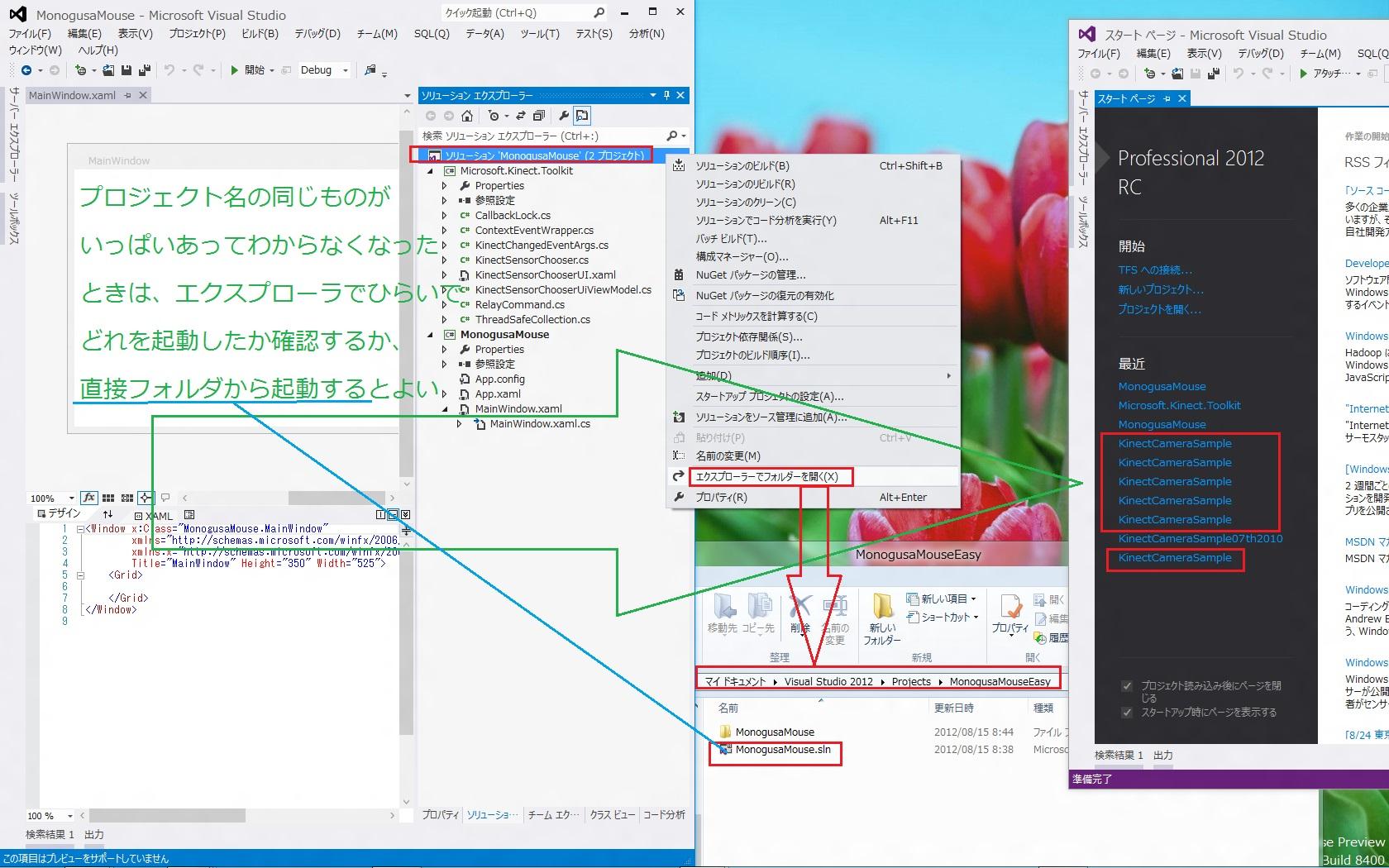The height and width of the screenshot is (868, 1389).
Task: Click the プロジェクトを開く... link on Start Page
Action: coord(1160,310)
